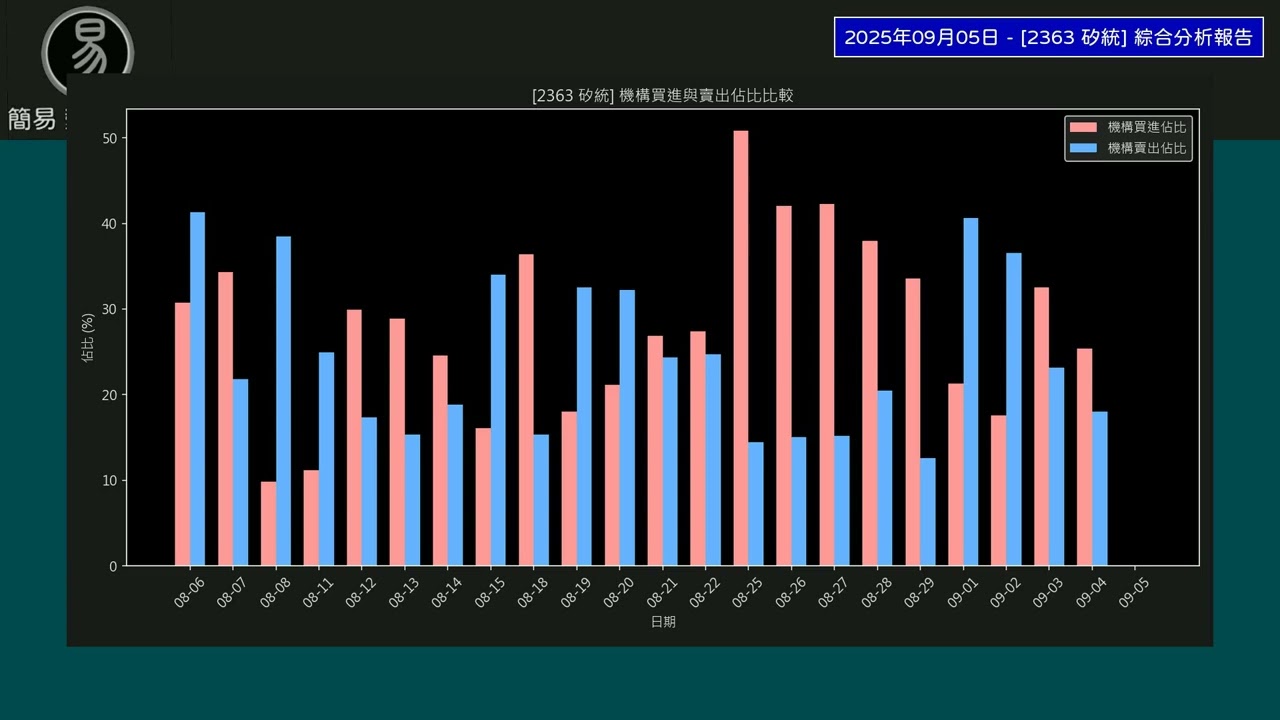Screen dimensions: 1280x720
Task: Click the 08-06 date tick label
Action: tap(189, 592)
